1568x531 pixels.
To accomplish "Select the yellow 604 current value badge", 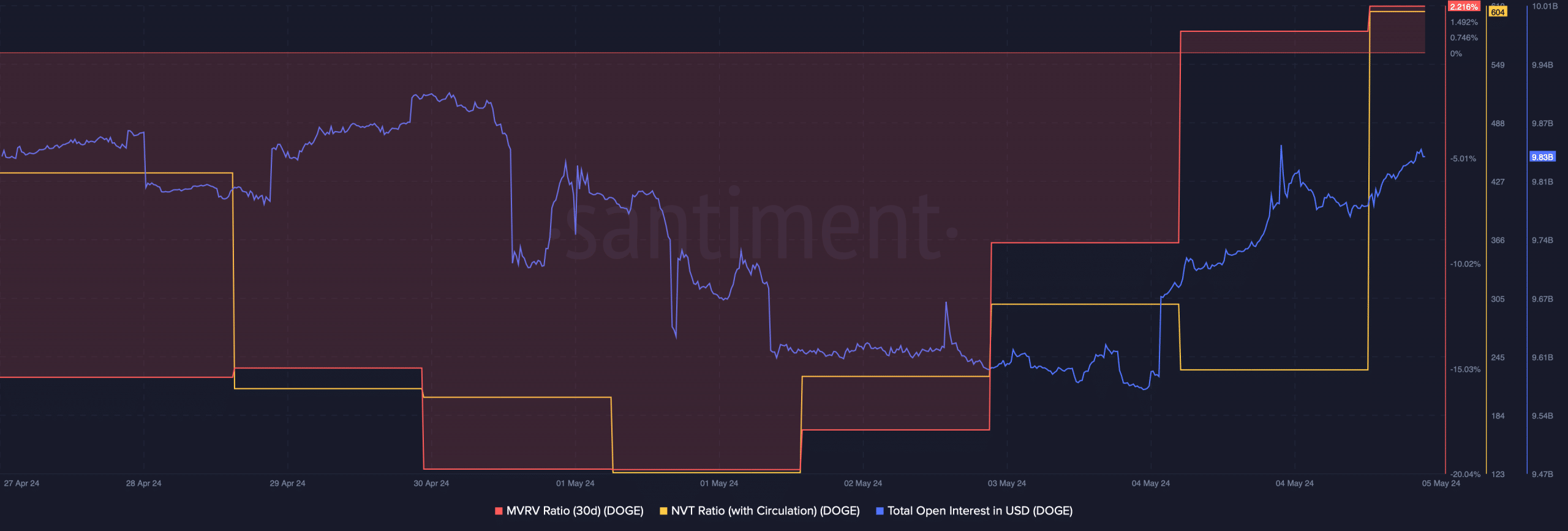I will point(1498,12).
